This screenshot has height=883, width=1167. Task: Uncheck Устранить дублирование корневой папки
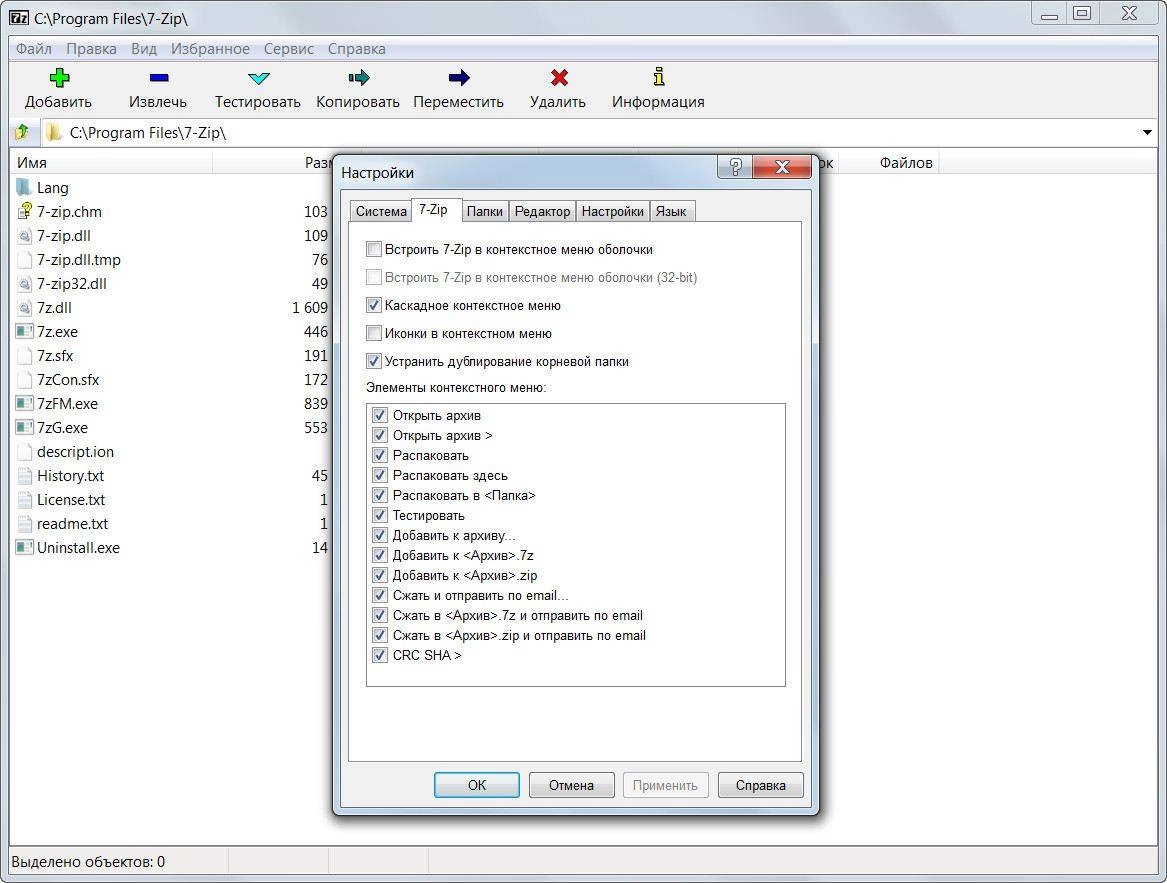click(x=374, y=361)
